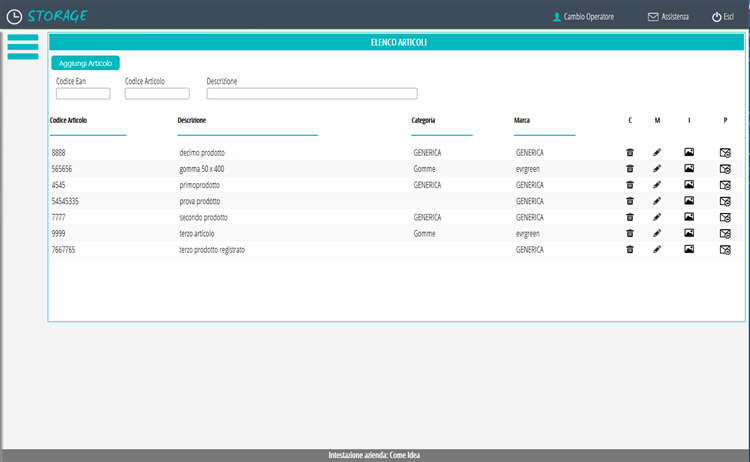Open image icon for article 565656
The width and height of the screenshot is (750, 462).
pos(689,168)
